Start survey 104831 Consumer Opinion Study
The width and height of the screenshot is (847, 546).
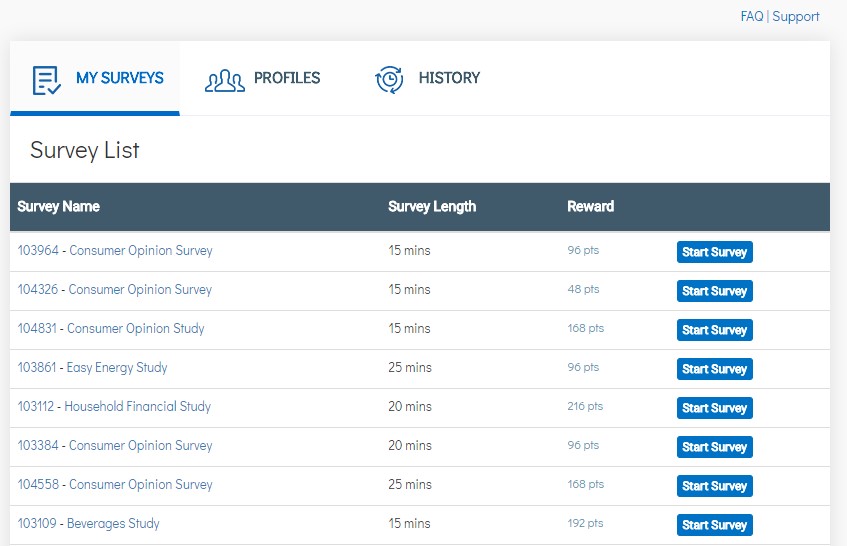(x=714, y=330)
